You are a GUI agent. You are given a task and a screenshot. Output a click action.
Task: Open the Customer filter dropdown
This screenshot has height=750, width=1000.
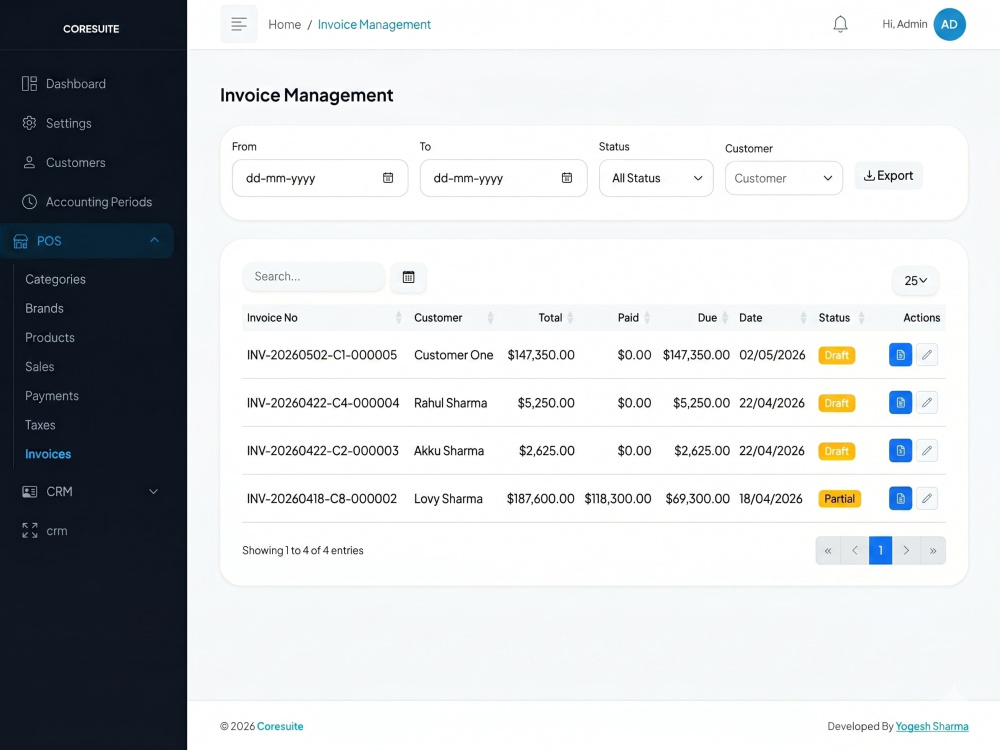tap(783, 178)
